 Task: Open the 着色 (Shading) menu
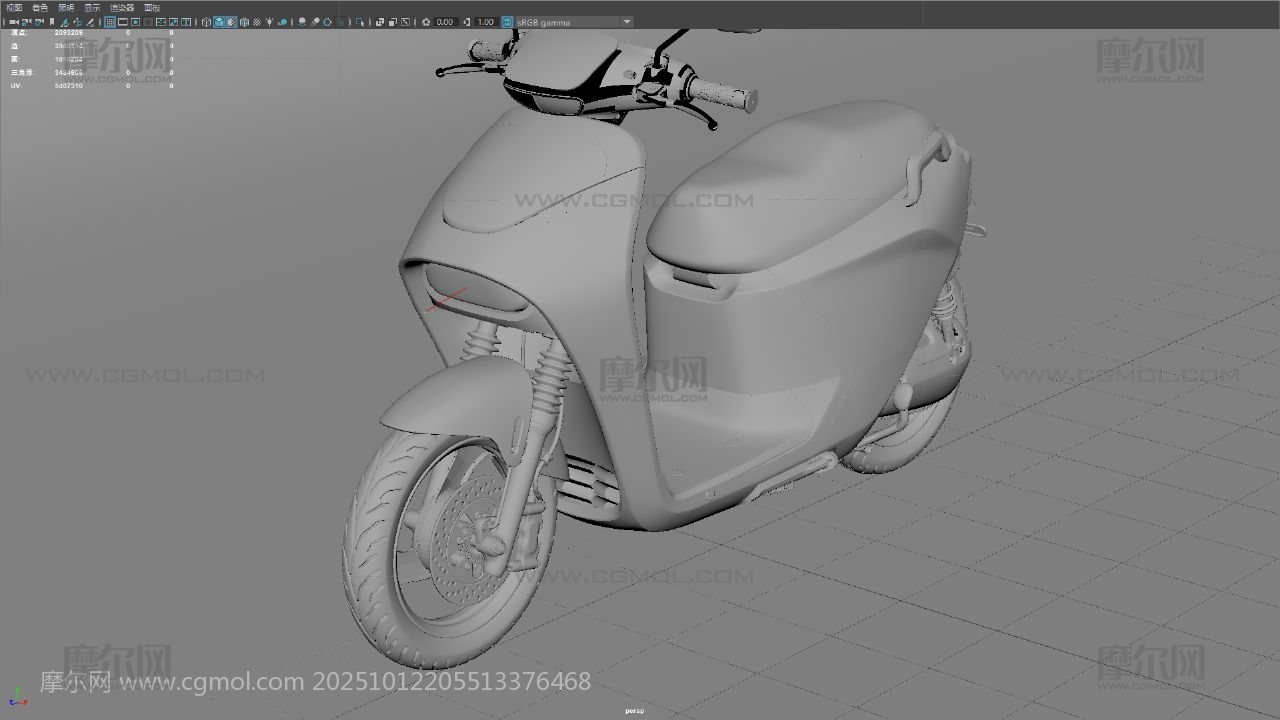pos(40,7)
